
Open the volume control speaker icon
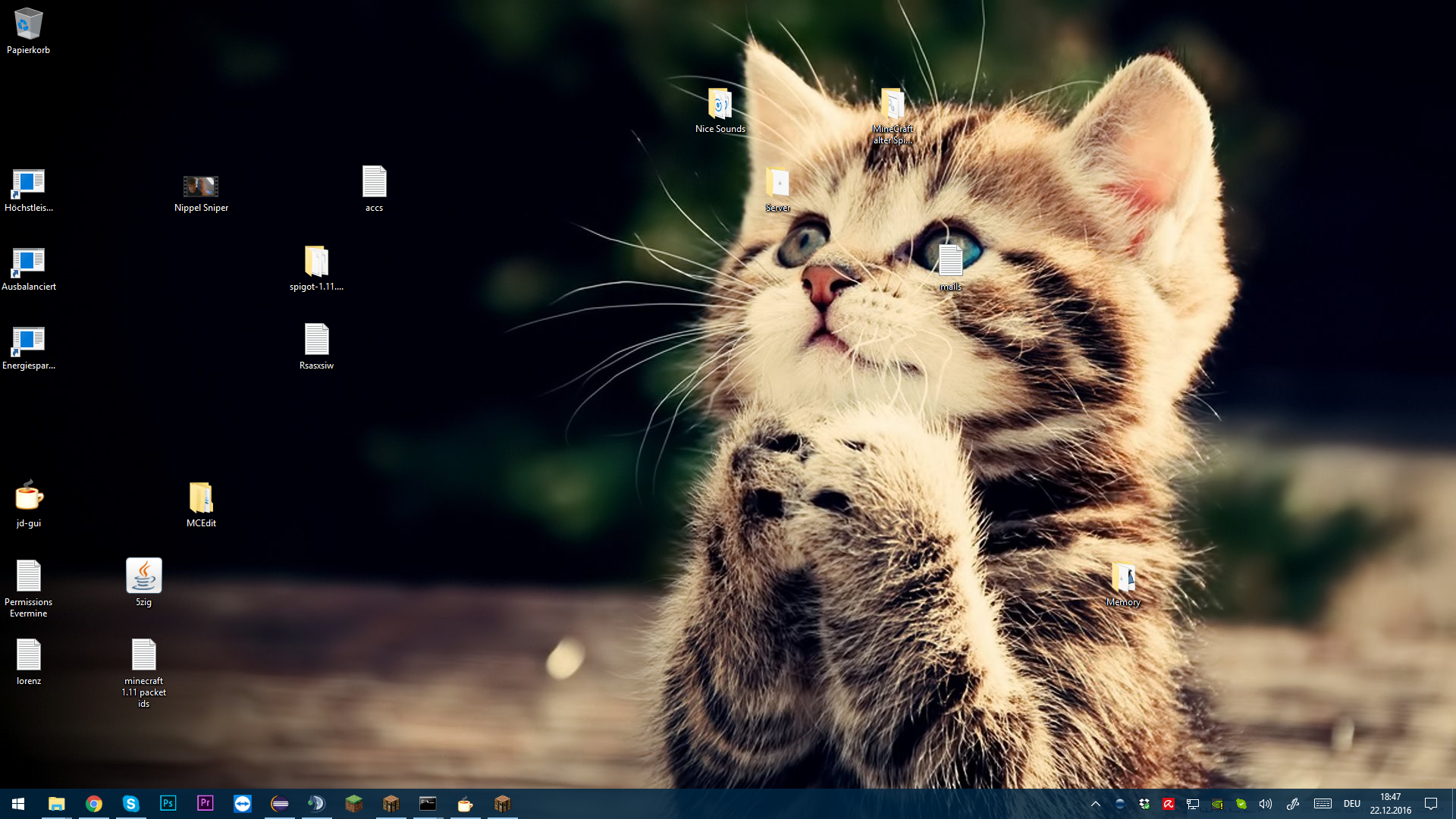pyautogui.click(x=1266, y=804)
